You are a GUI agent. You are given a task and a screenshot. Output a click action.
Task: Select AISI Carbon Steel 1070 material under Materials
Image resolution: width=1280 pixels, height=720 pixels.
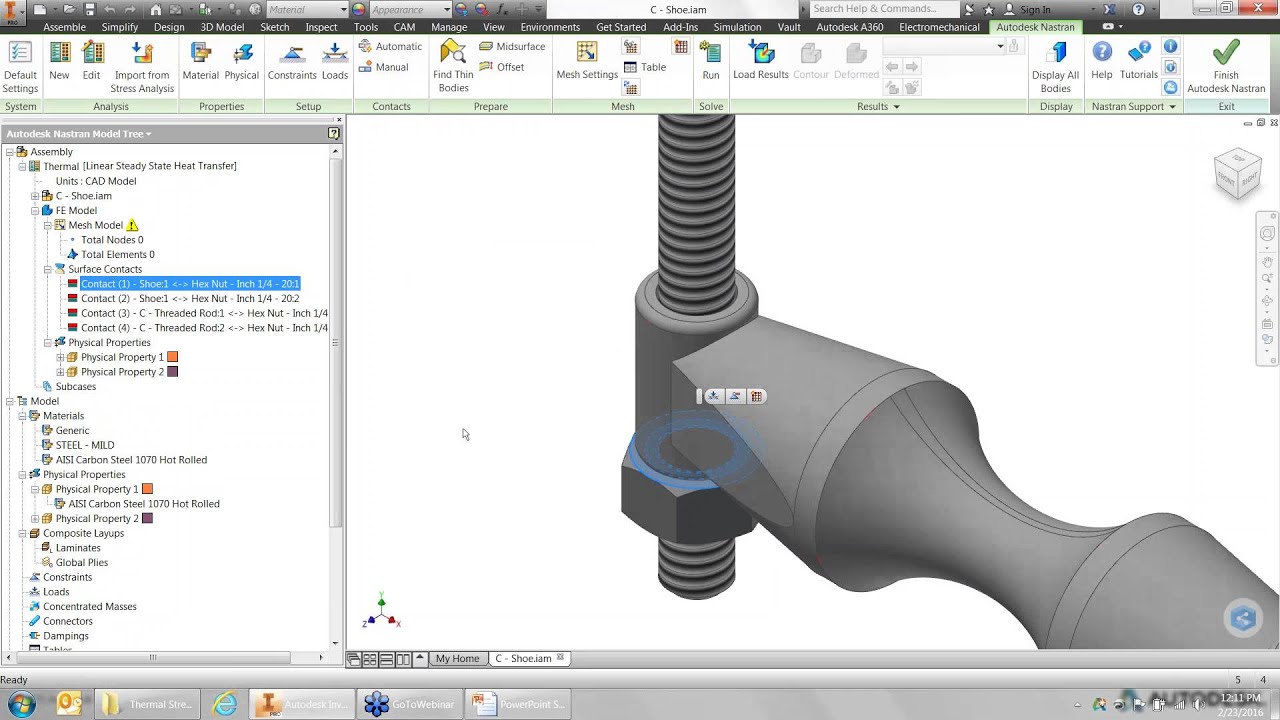[131, 460]
